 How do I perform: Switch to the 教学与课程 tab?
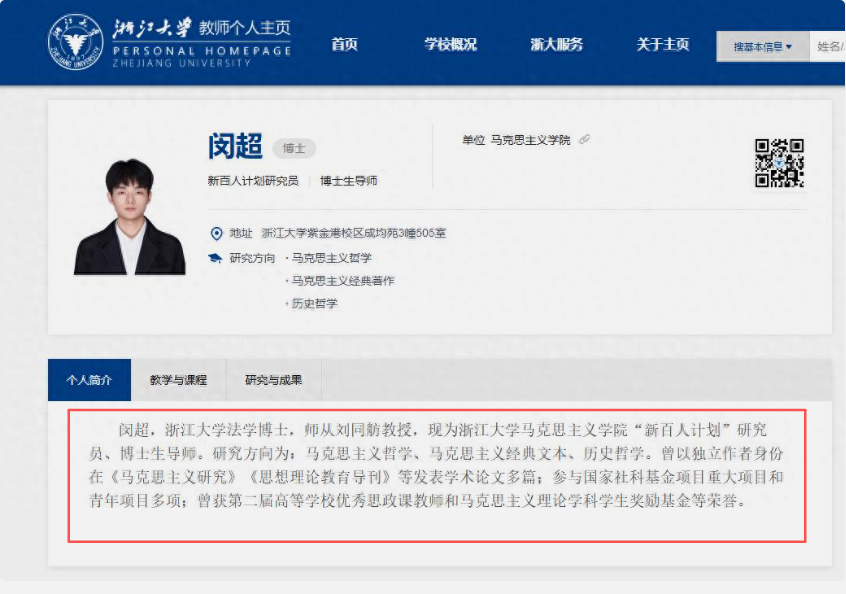[179, 380]
